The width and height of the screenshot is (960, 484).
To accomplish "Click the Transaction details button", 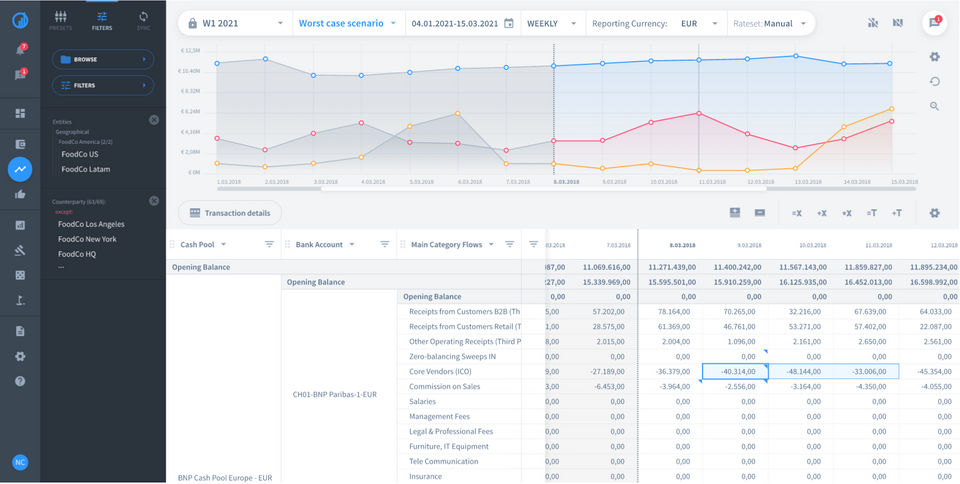I will [230, 213].
